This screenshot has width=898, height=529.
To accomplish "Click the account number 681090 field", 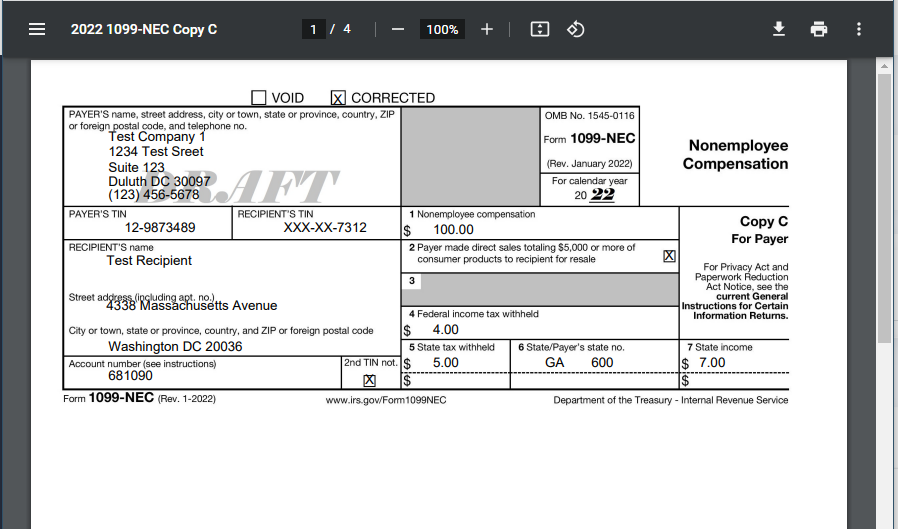I will [x=131, y=377].
